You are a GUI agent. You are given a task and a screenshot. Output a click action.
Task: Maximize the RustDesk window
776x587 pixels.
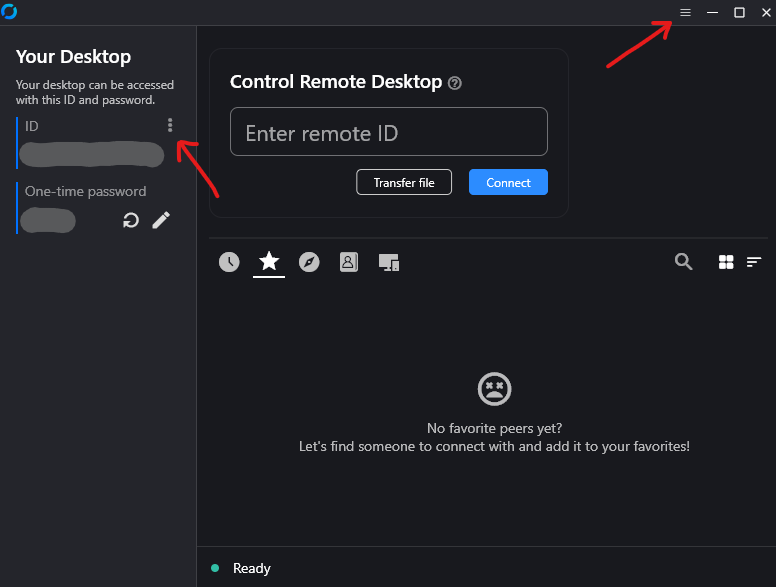(739, 12)
